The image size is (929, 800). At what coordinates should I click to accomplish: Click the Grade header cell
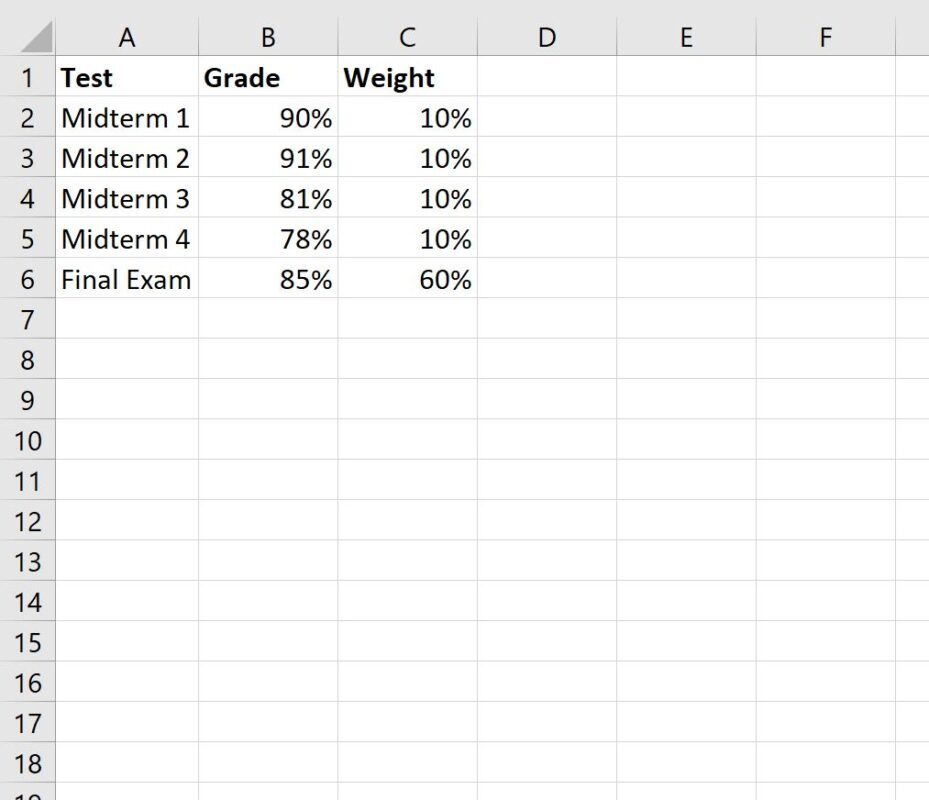click(x=267, y=77)
